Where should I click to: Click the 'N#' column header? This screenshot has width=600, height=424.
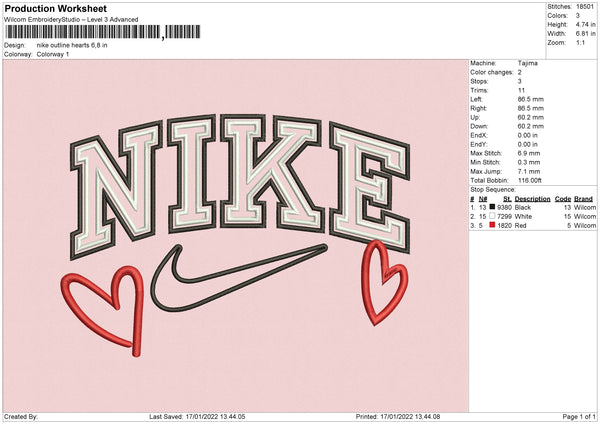pyautogui.click(x=483, y=199)
